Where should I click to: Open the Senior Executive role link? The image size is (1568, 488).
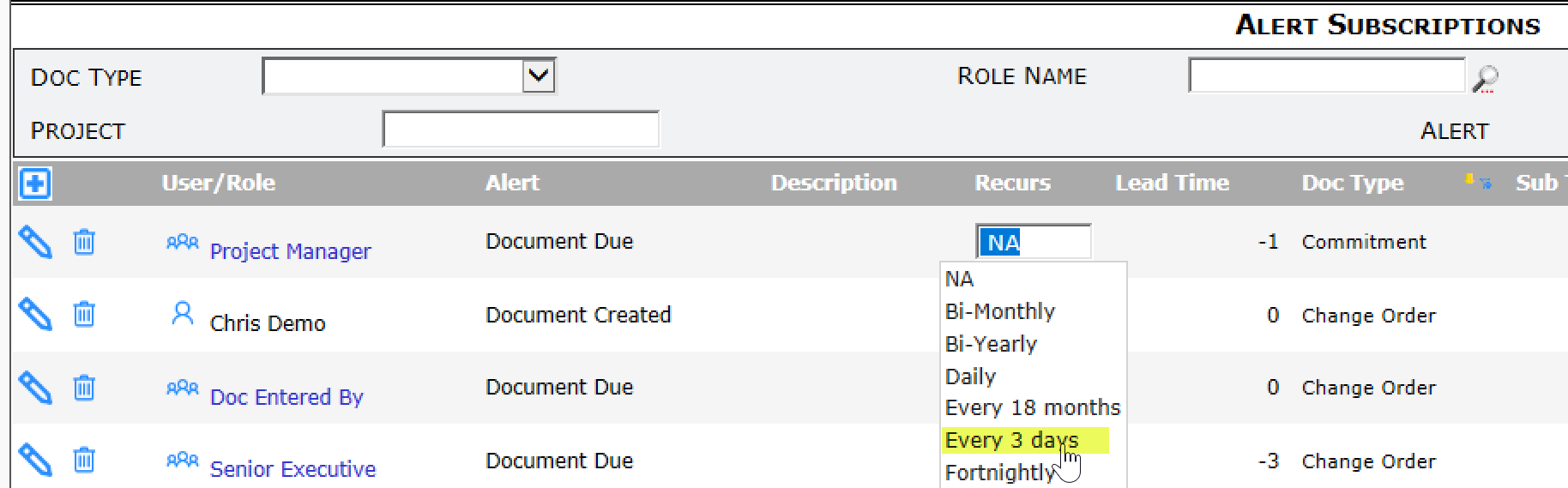click(292, 469)
